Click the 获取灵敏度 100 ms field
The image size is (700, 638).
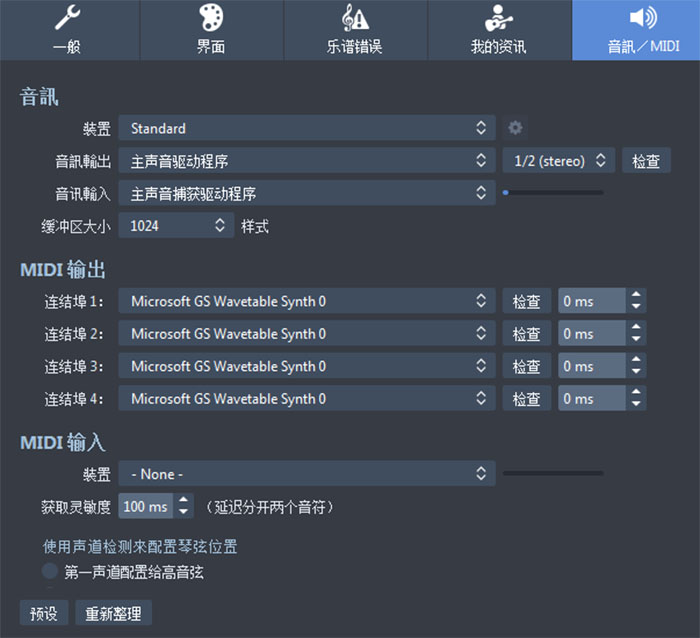click(x=146, y=506)
